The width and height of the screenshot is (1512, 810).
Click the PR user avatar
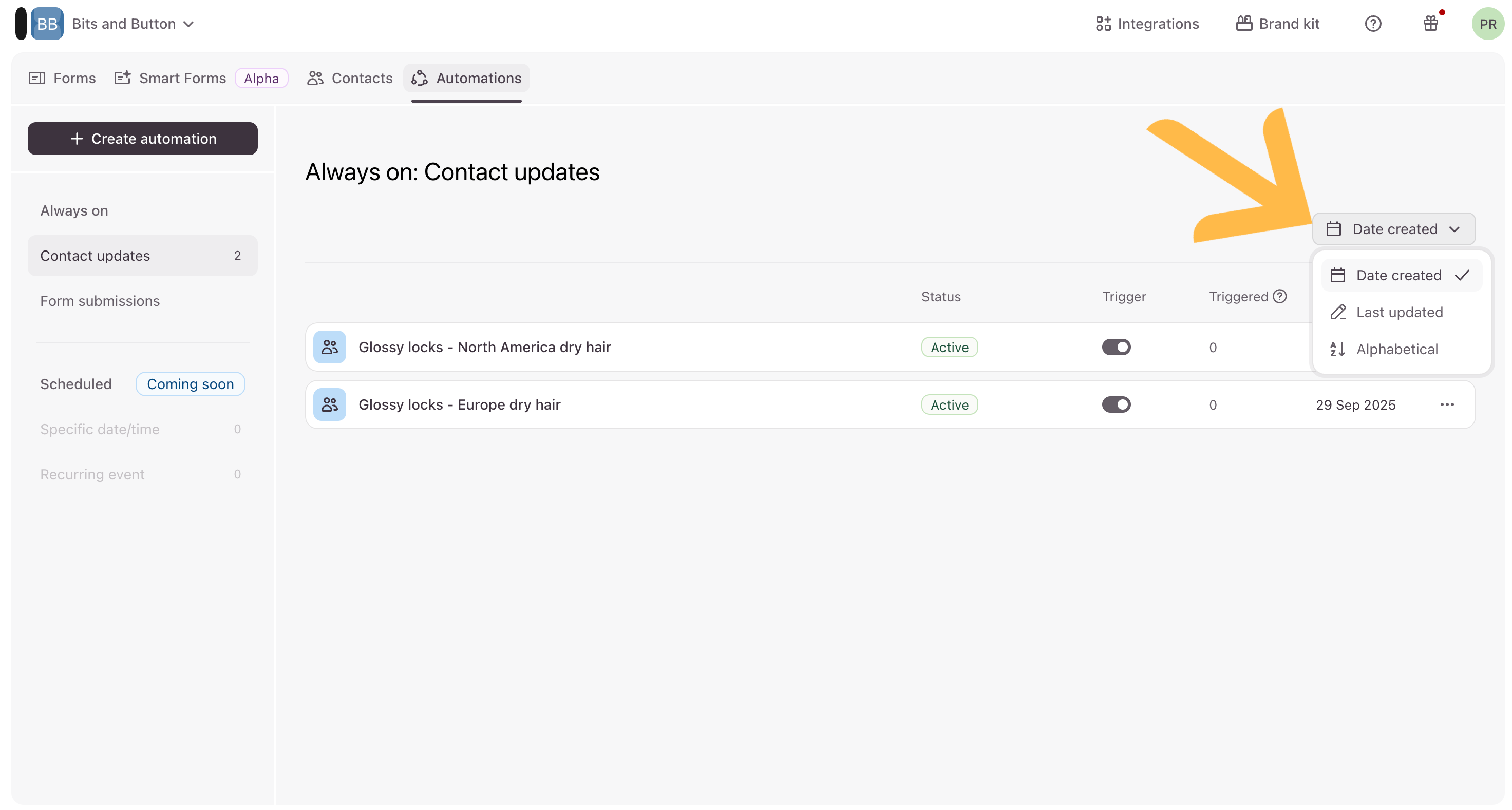(x=1487, y=24)
